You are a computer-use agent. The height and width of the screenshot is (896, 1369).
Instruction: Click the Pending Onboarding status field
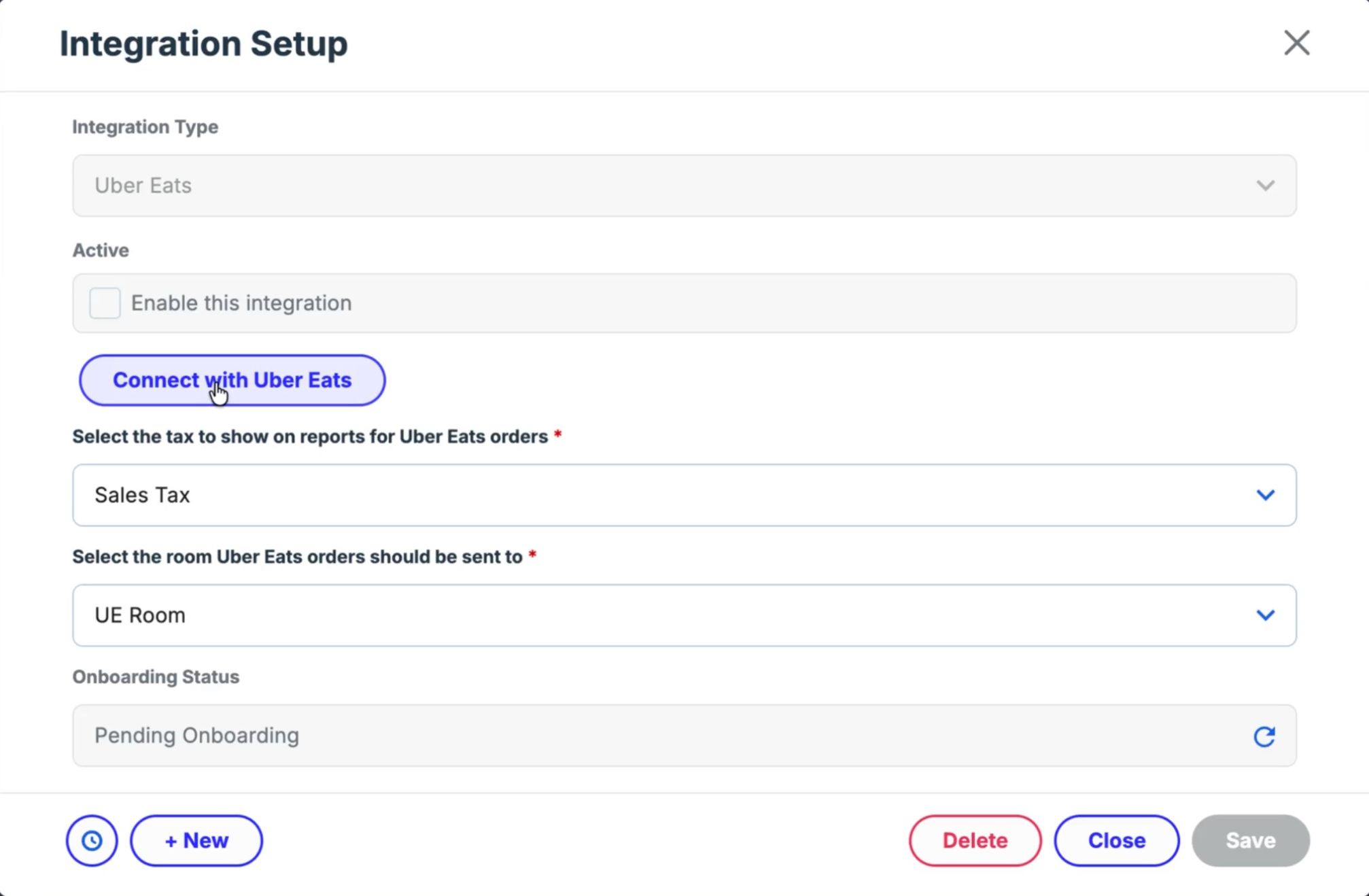click(684, 736)
